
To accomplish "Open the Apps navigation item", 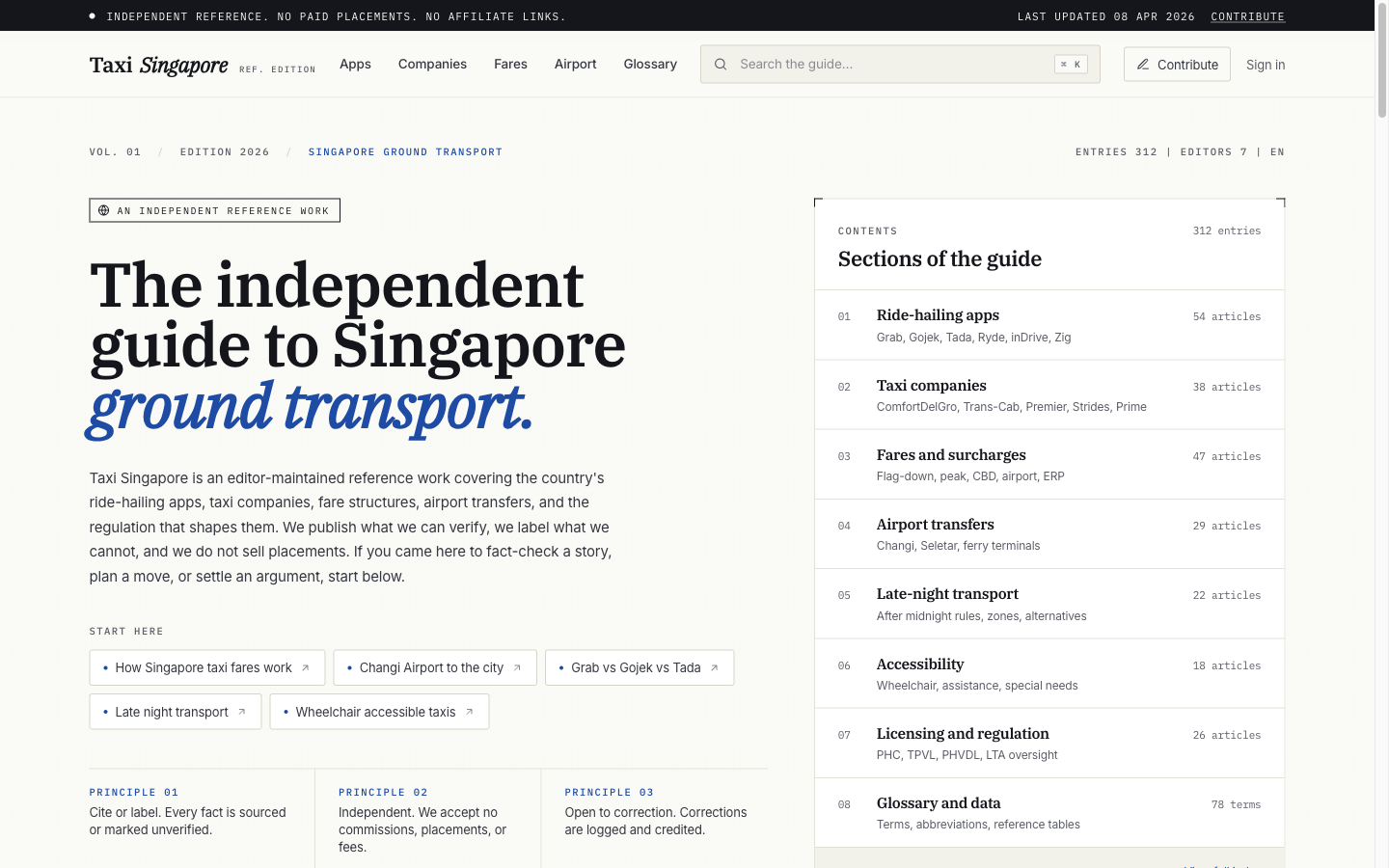I will click(355, 64).
